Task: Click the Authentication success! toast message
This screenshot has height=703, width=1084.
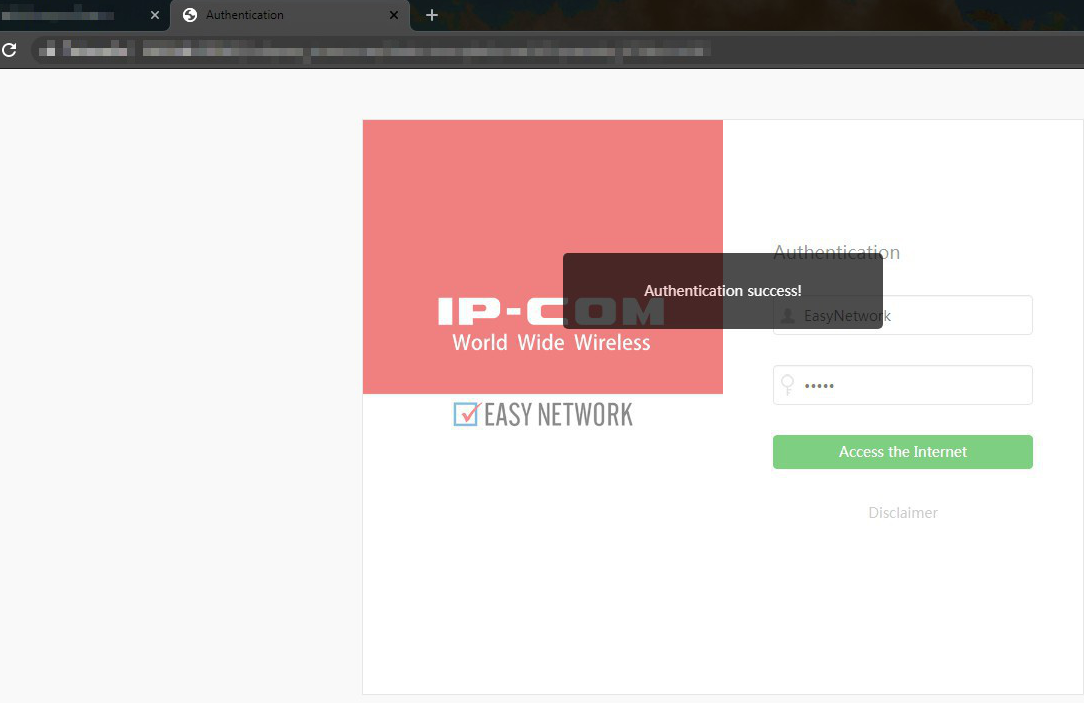Action: [x=722, y=291]
